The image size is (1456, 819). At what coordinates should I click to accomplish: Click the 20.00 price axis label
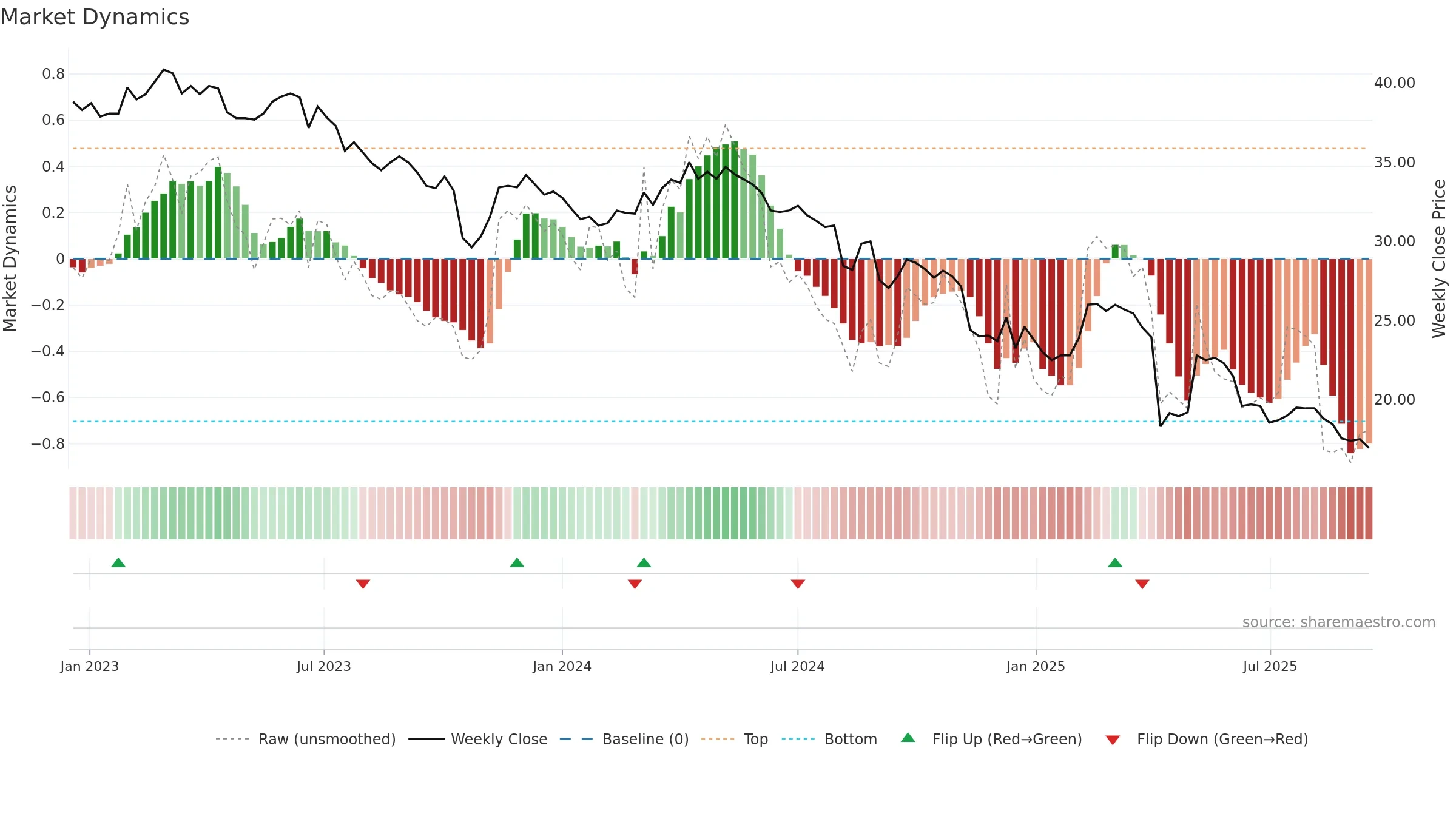[1395, 399]
